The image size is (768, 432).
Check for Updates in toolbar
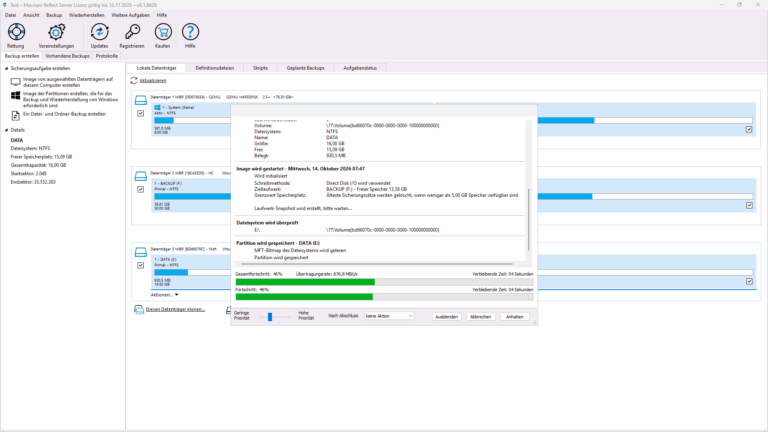[99, 36]
